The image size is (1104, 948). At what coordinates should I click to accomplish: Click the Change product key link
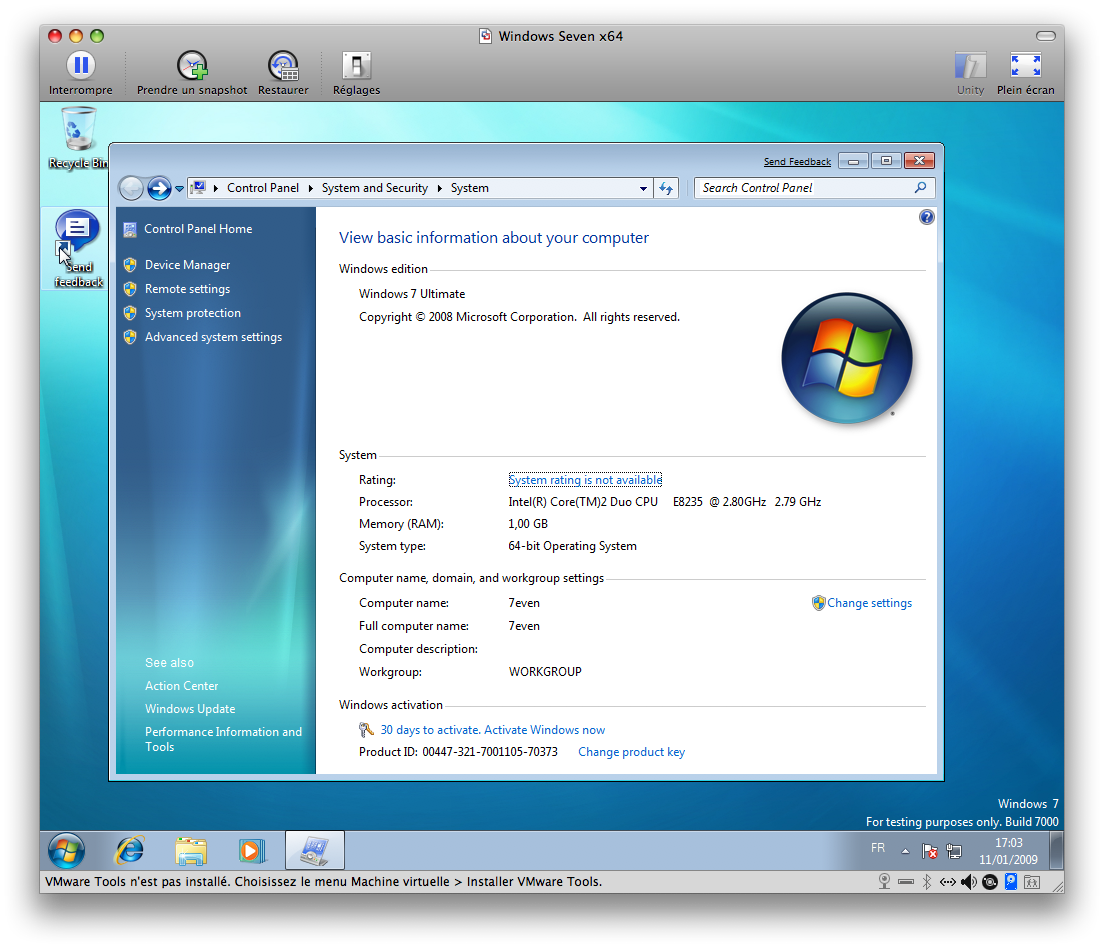click(x=632, y=752)
